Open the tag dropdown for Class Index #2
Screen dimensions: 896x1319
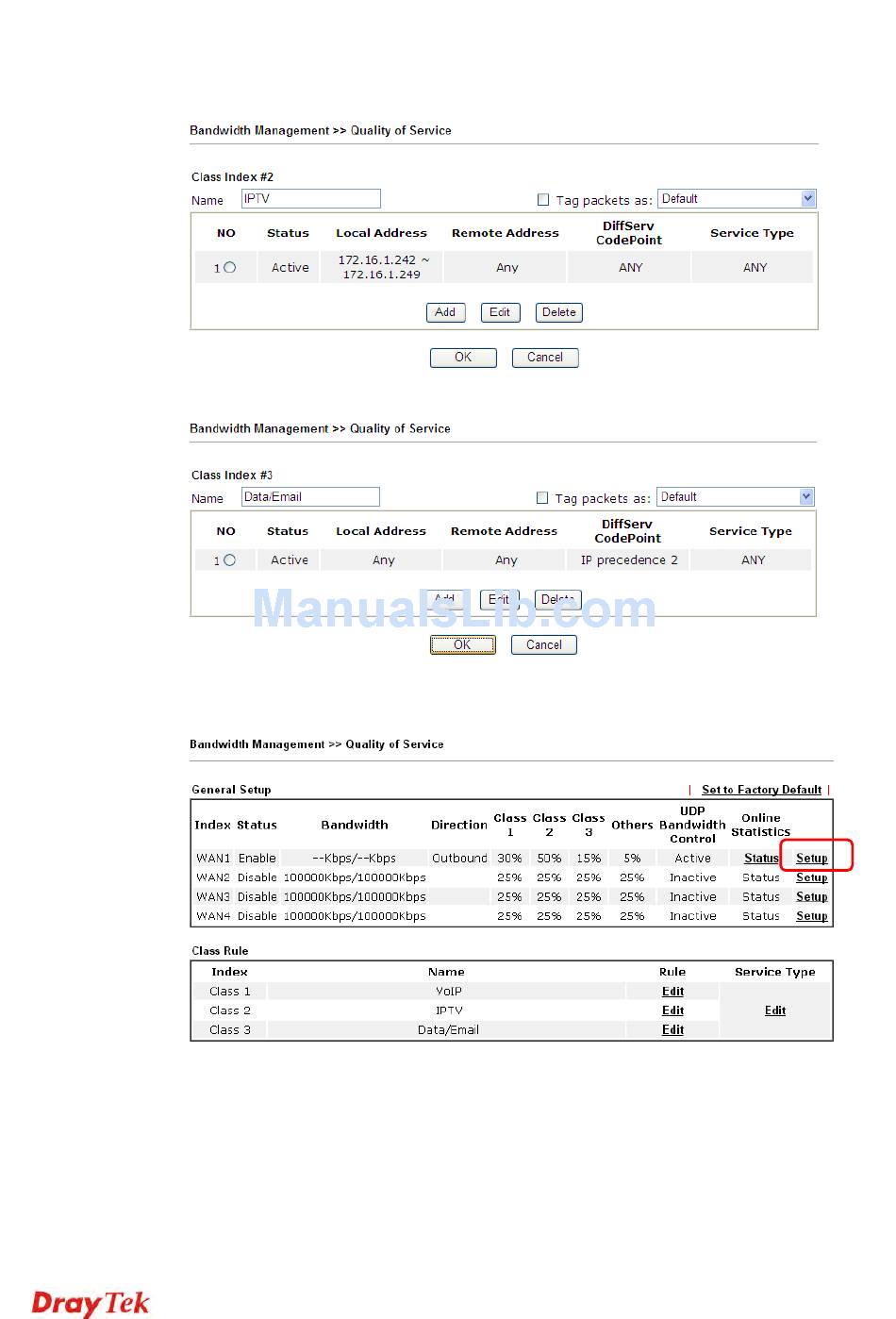807,199
